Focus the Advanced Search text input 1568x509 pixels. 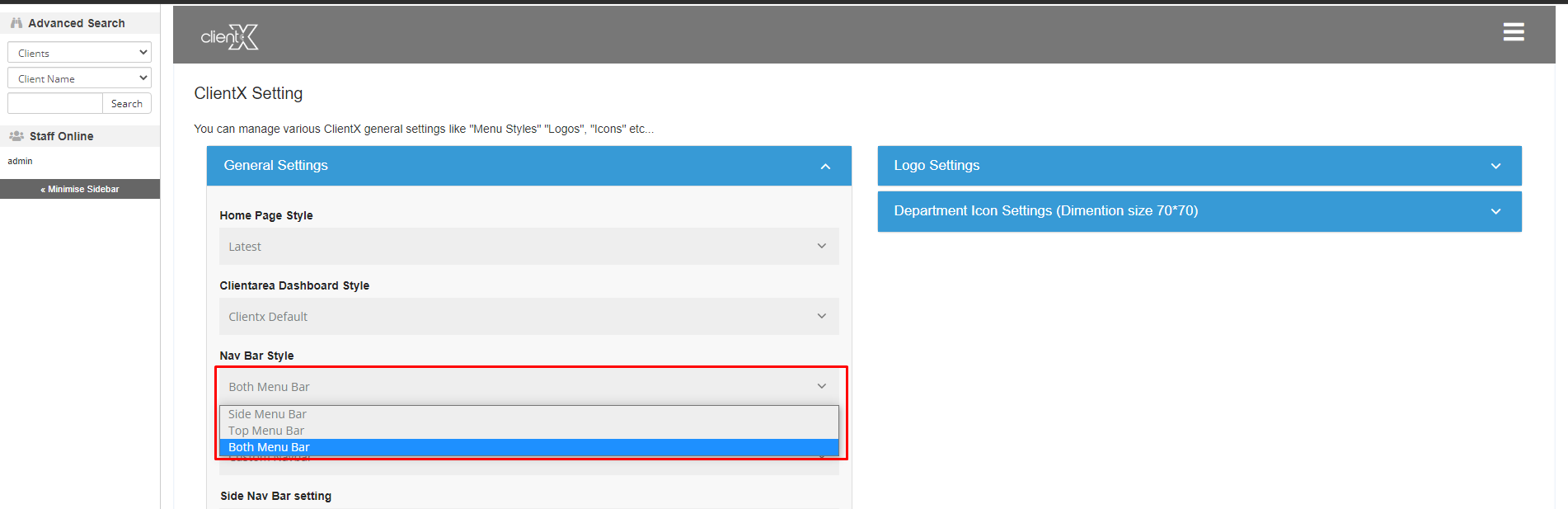[x=55, y=104]
